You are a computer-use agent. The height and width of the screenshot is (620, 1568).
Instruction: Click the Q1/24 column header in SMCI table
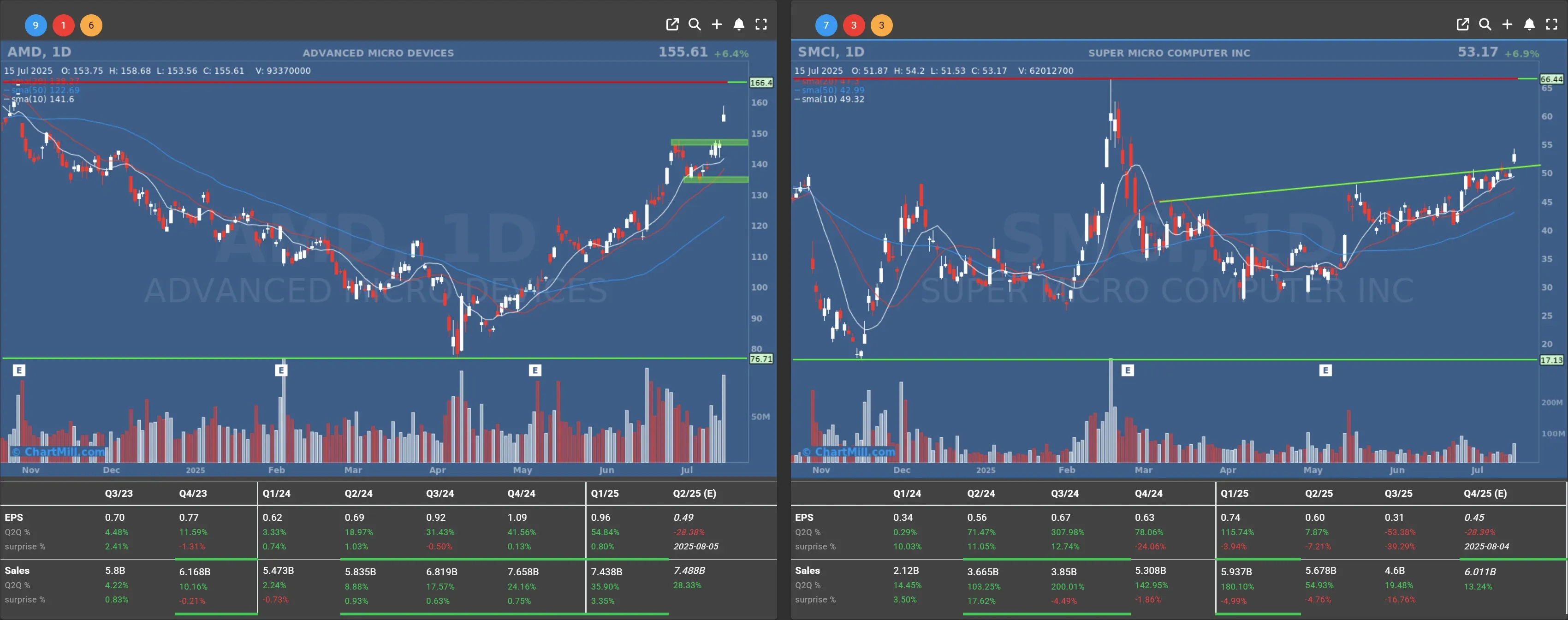point(907,493)
